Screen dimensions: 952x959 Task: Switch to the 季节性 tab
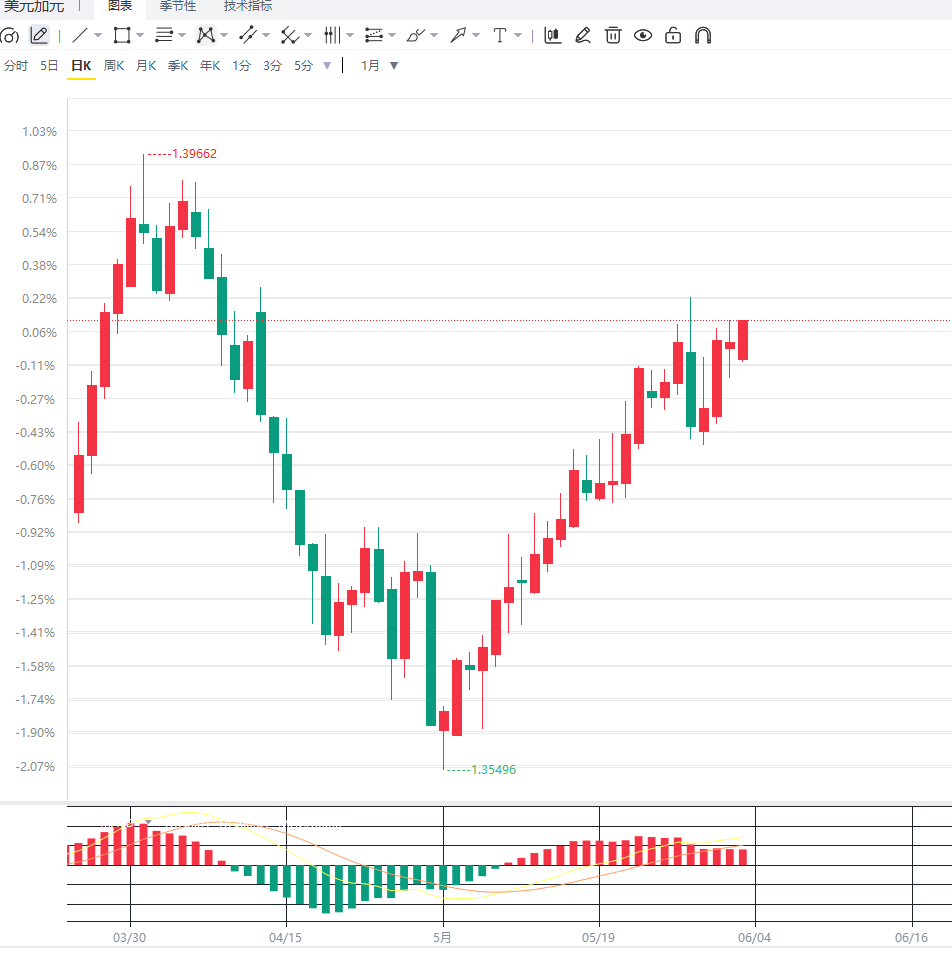(x=178, y=6)
